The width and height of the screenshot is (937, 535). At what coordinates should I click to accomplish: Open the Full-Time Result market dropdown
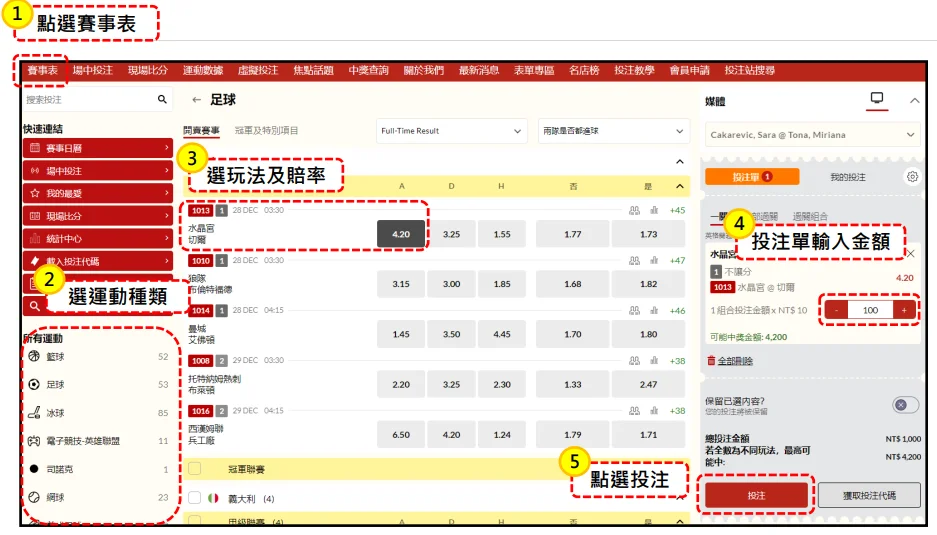(x=452, y=131)
